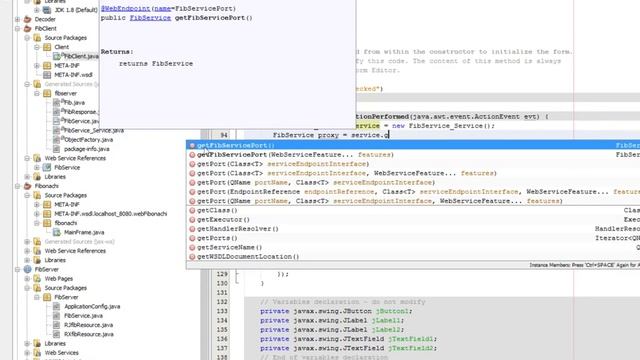This screenshot has height=360, width=640.
Task: Open the 'name' attribute link in Javadoc popup
Action: [162, 8]
